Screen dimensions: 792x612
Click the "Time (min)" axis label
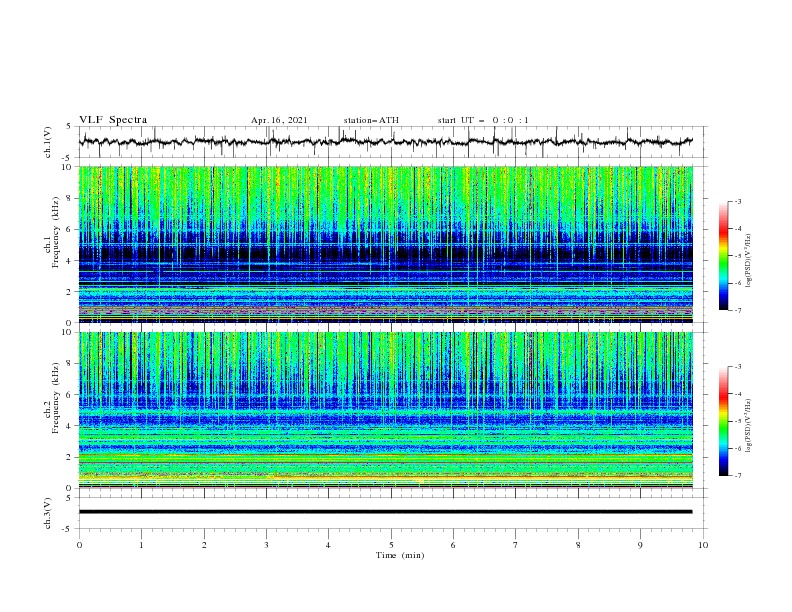tap(400, 555)
